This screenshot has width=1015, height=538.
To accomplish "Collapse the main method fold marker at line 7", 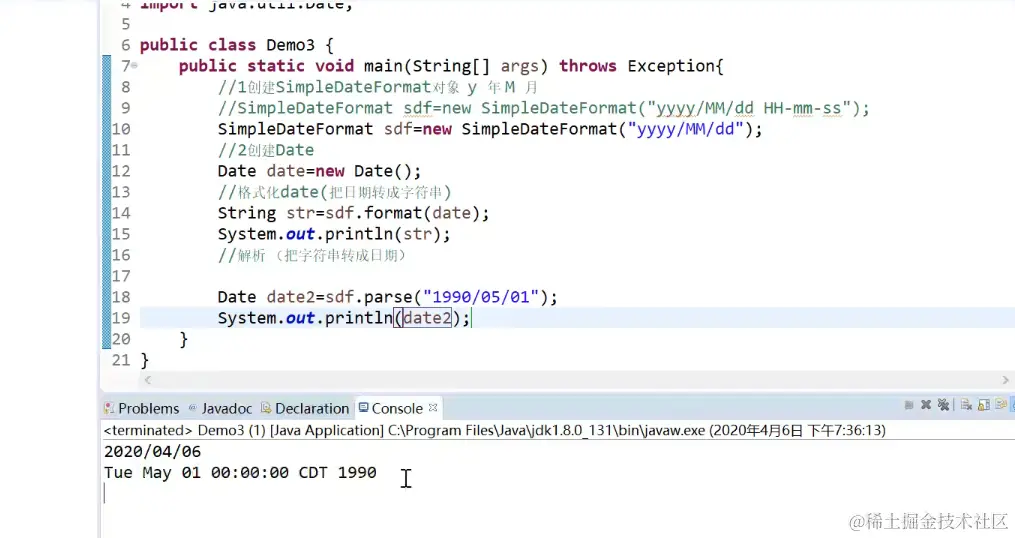I will (x=134, y=65).
